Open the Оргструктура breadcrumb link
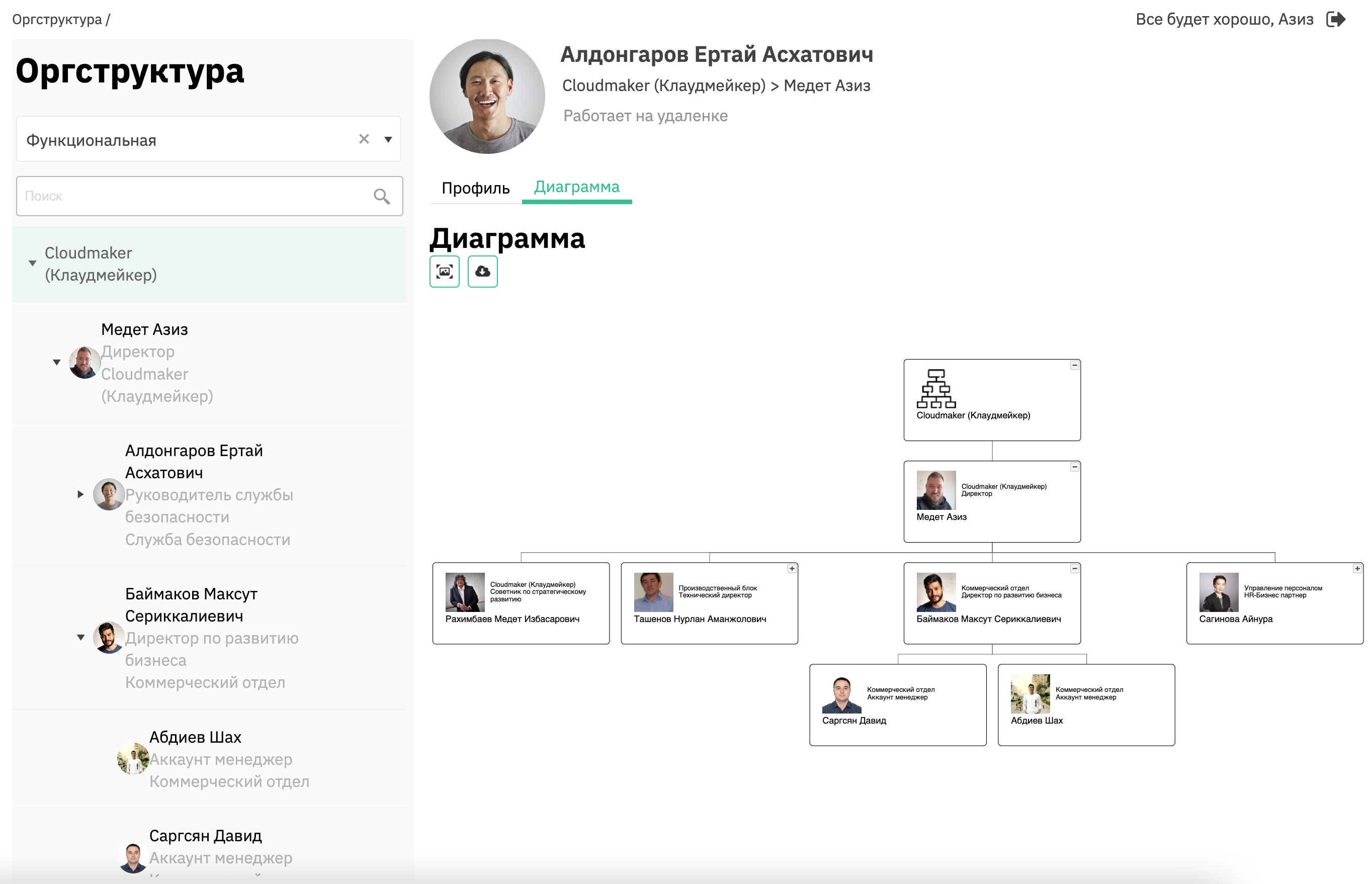 (57, 20)
